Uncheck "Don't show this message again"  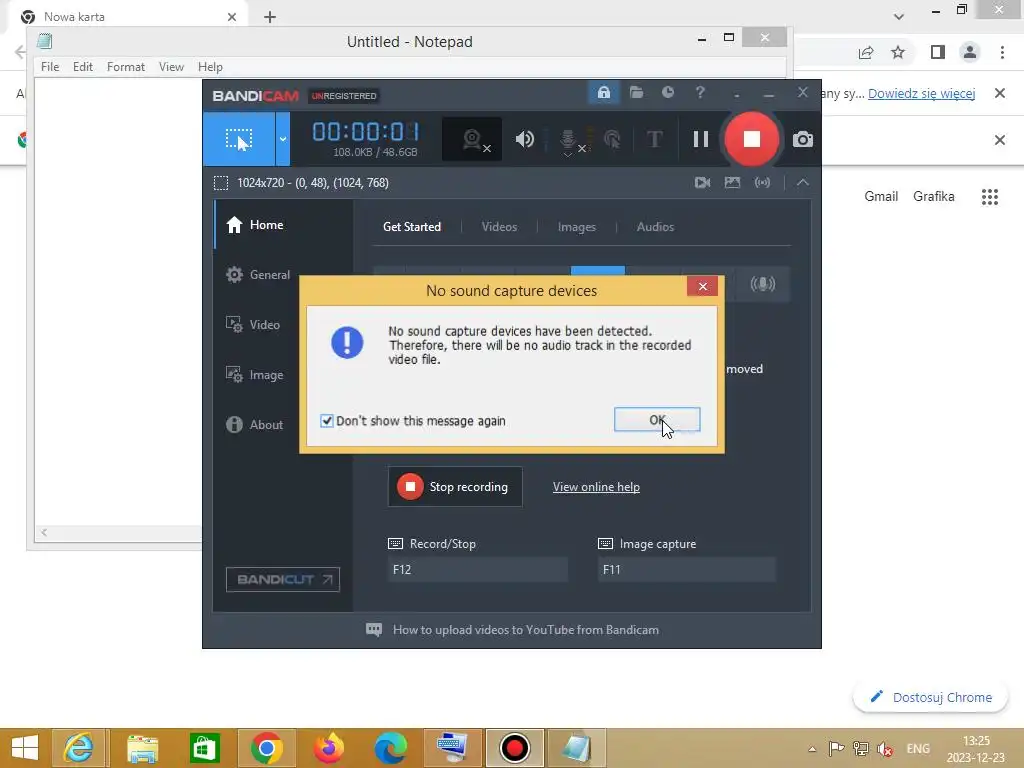coord(327,421)
